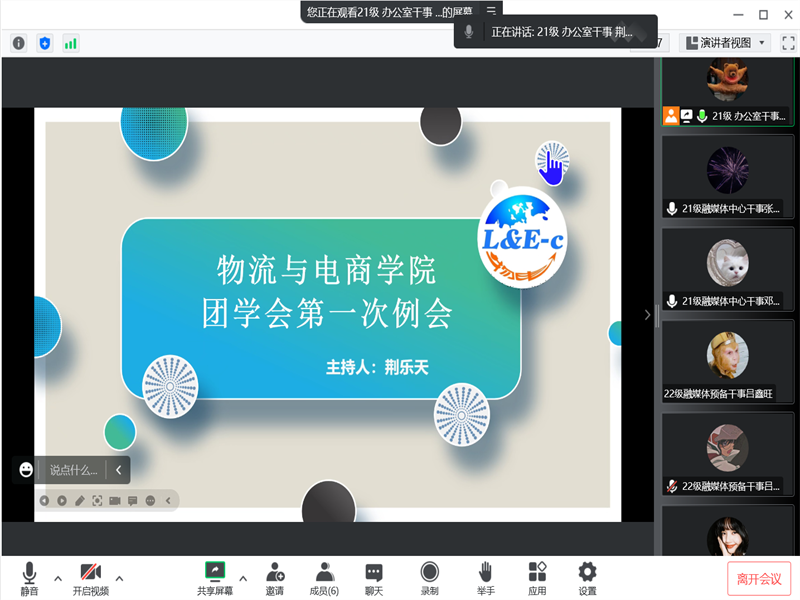This screenshot has width=800, height=600.
Task: Open the 应用 apps icon
Action: pos(537,577)
